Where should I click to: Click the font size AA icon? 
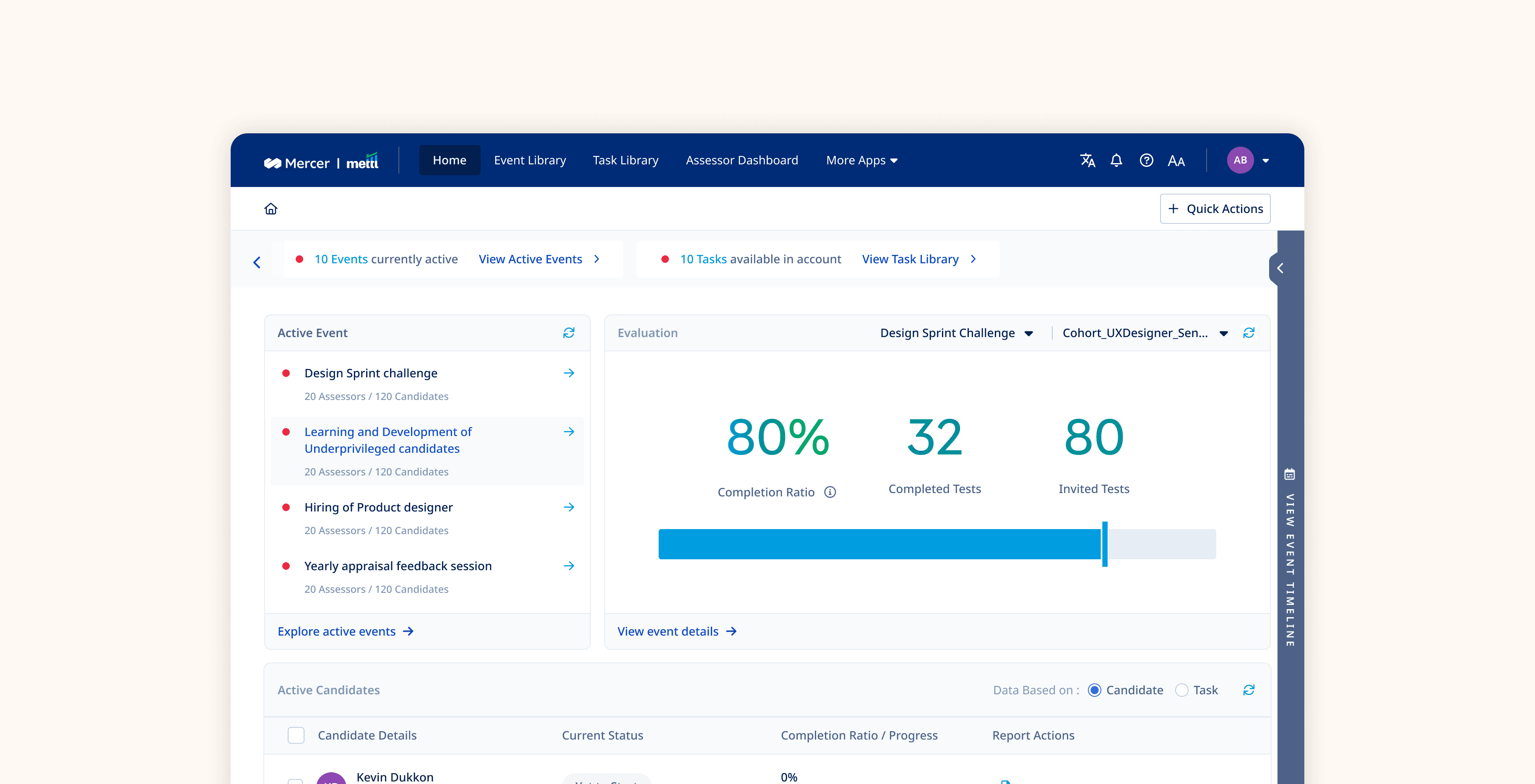[1176, 161]
